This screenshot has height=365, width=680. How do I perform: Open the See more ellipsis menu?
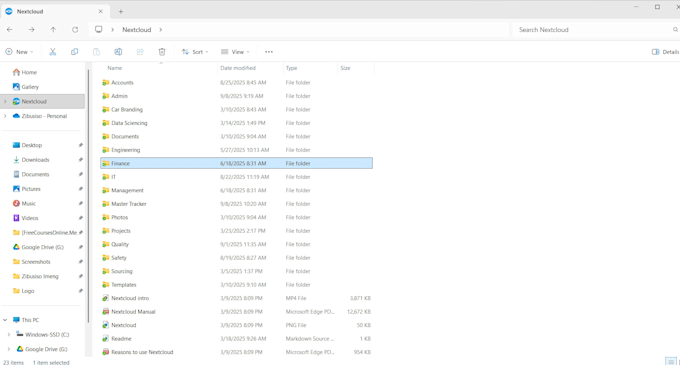[x=269, y=52]
